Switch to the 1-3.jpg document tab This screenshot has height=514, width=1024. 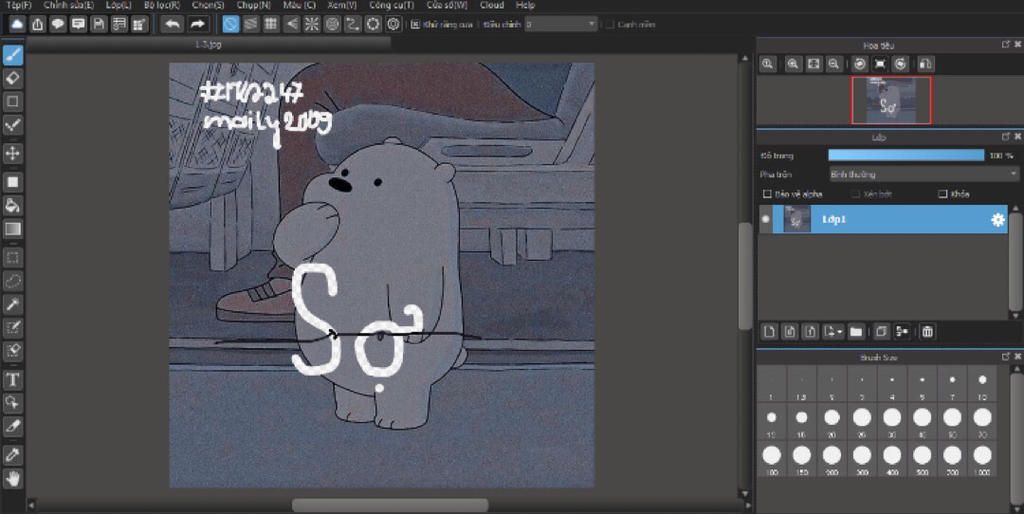[x=209, y=44]
